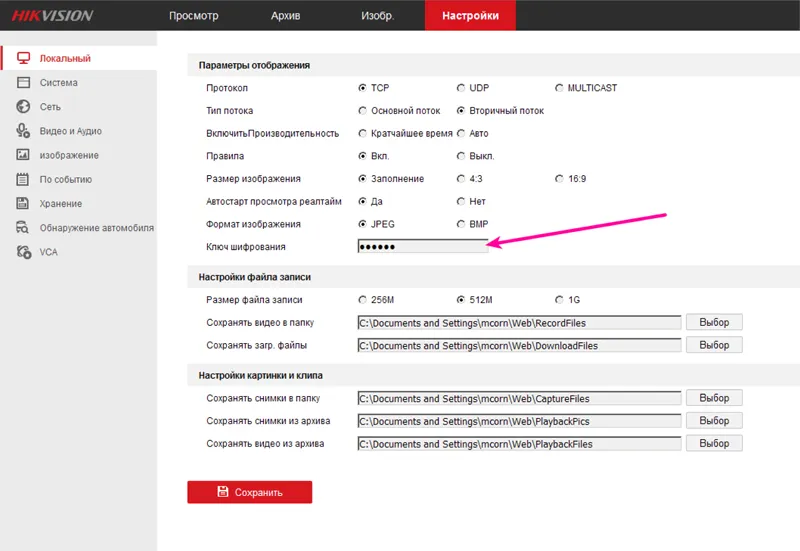Click the Хранение storage disk icon
The height and width of the screenshot is (551, 800).
coord(23,204)
